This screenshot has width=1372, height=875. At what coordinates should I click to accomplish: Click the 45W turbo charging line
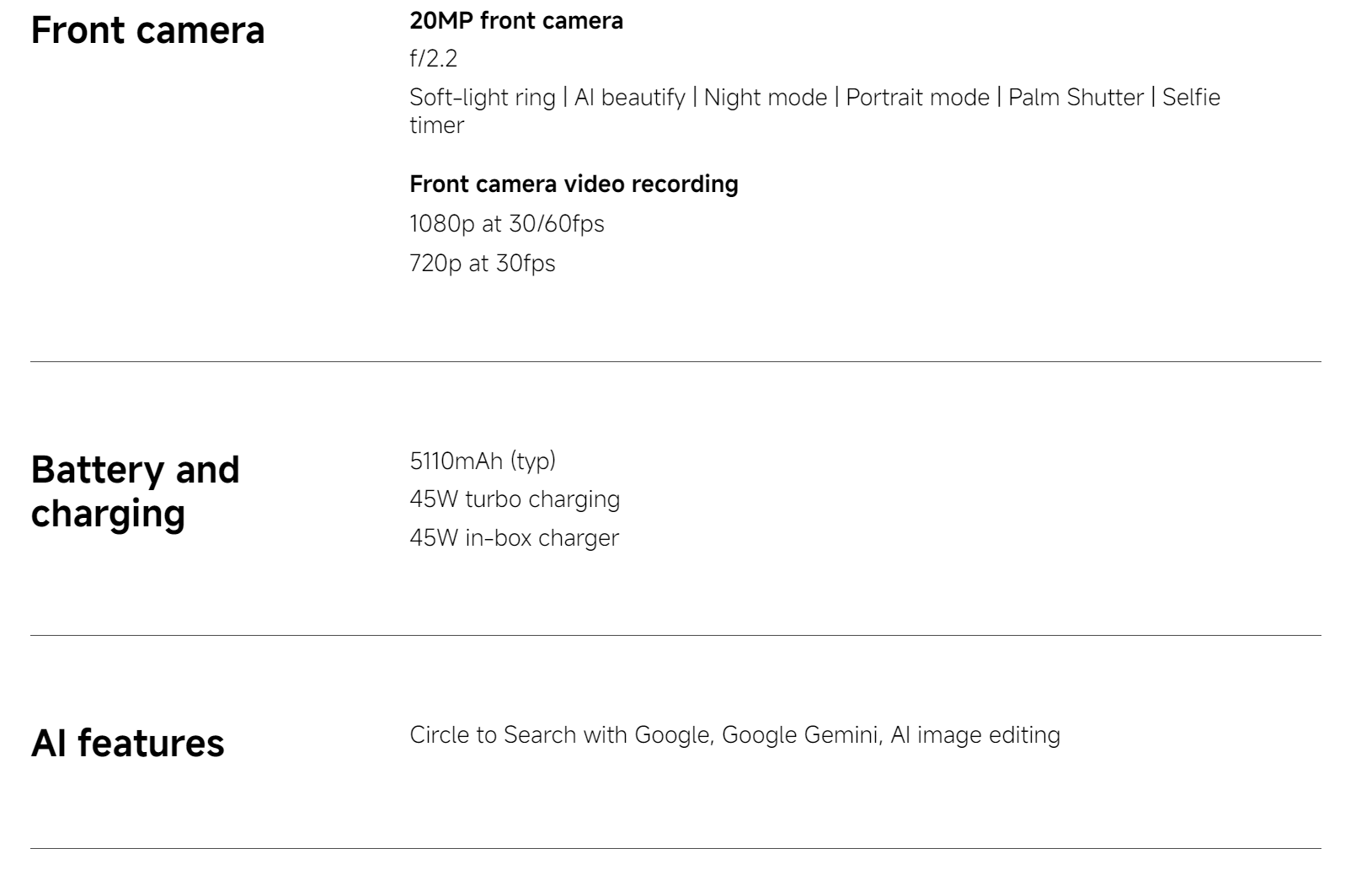(515, 499)
